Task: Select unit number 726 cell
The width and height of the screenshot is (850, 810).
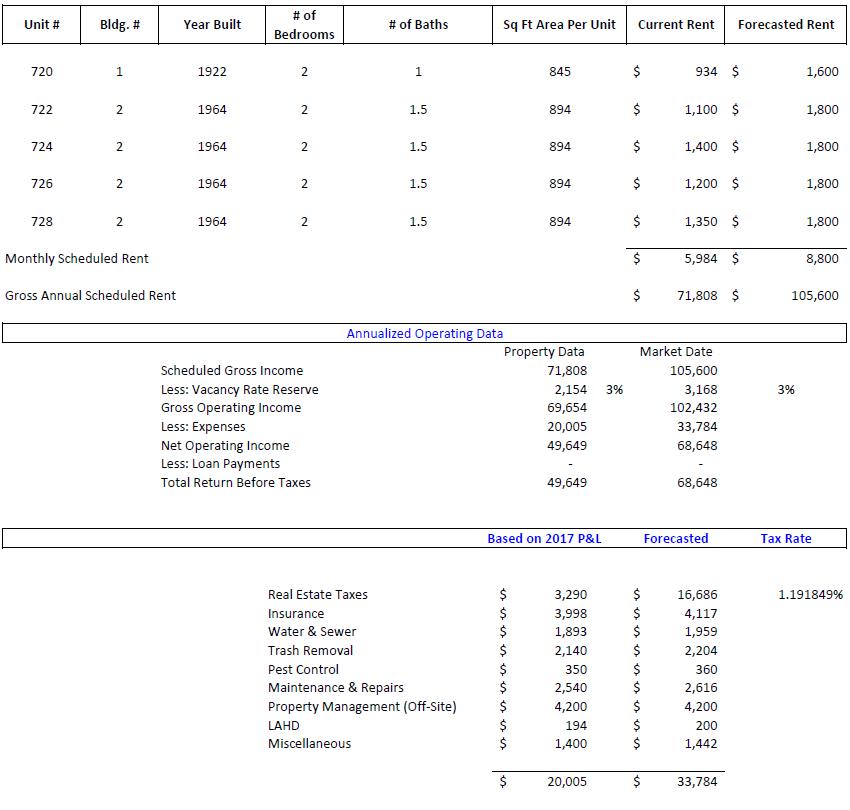Action: click(42, 183)
